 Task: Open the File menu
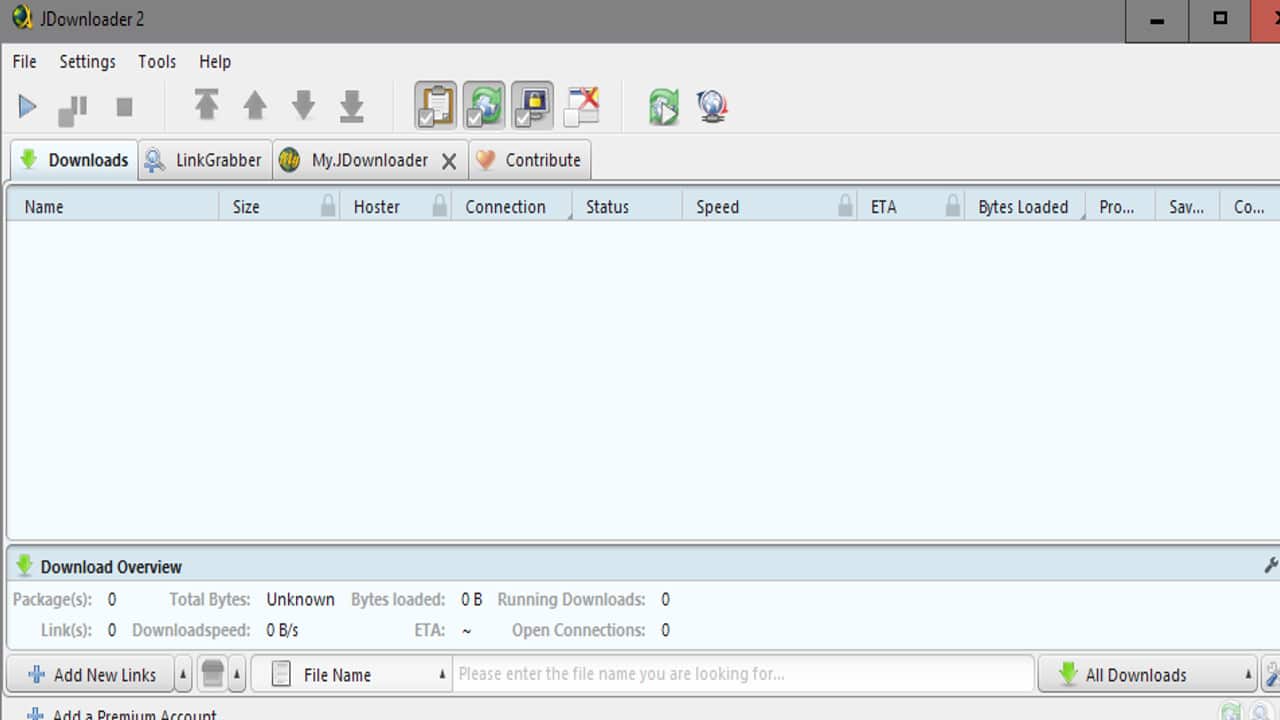click(24, 61)
